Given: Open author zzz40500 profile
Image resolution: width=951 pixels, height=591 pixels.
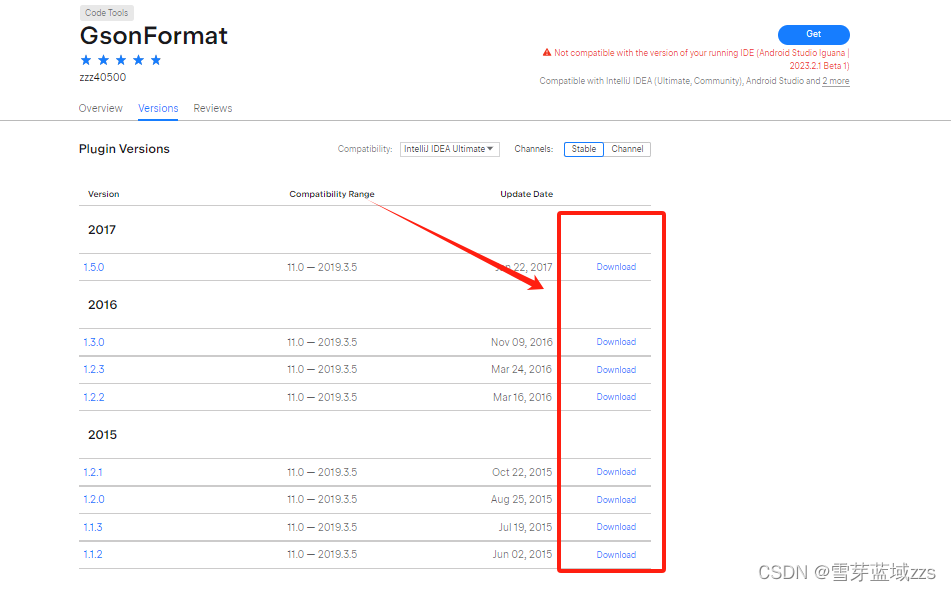Looking at the screenshot, I should 102,77.
